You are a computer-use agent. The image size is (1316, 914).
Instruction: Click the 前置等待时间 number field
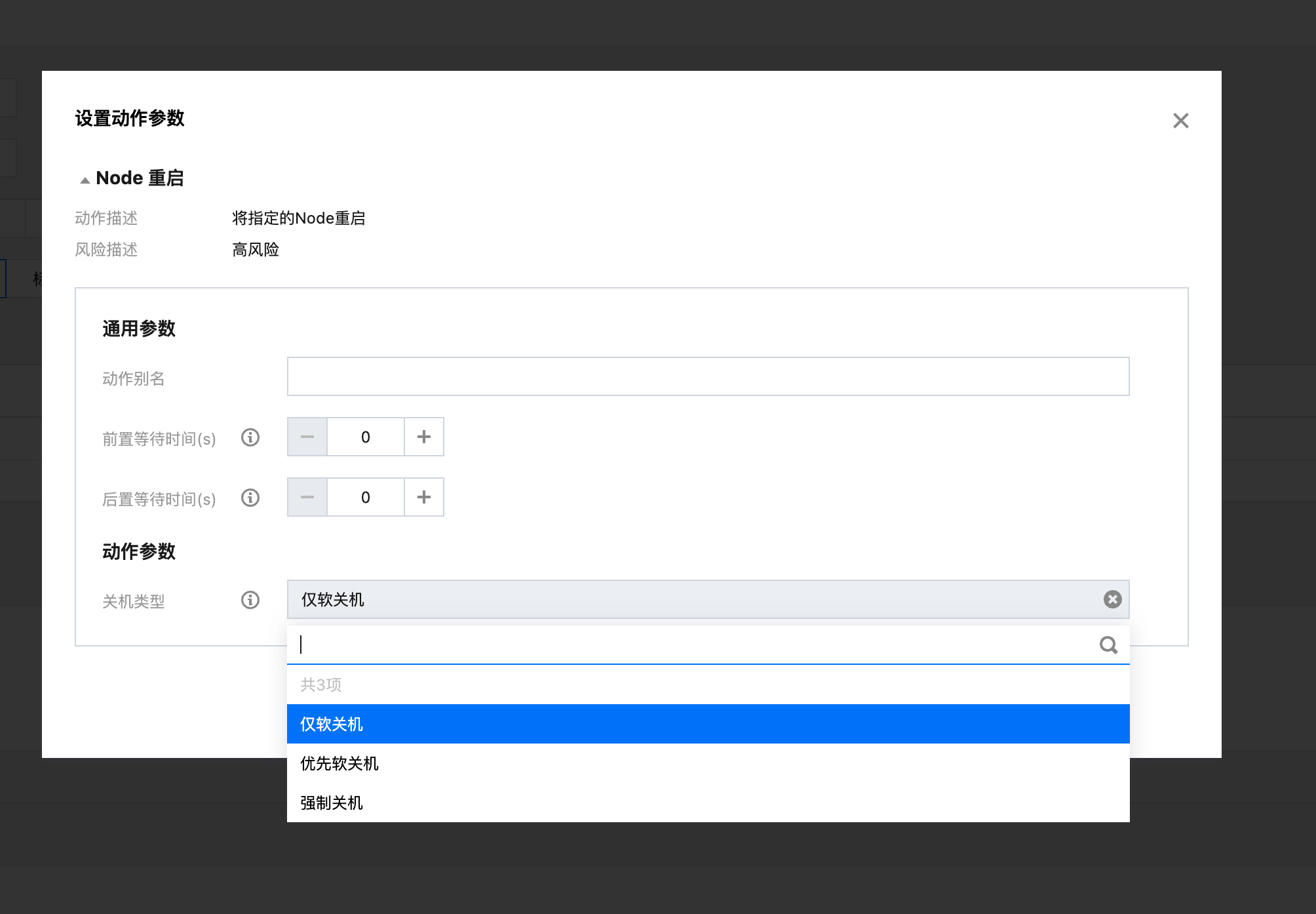366,437
